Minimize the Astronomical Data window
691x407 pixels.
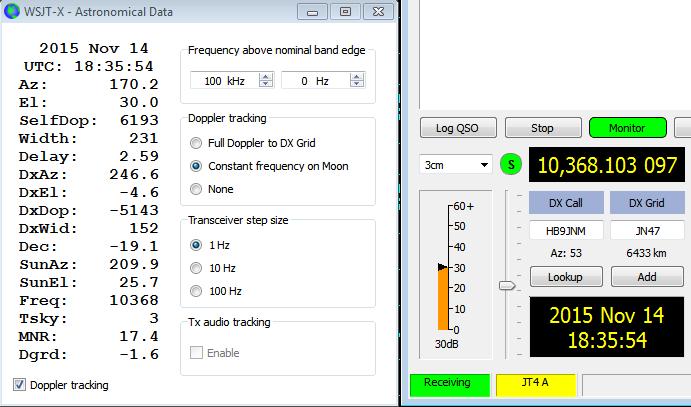pyautogui.click(x=312, y=11)
